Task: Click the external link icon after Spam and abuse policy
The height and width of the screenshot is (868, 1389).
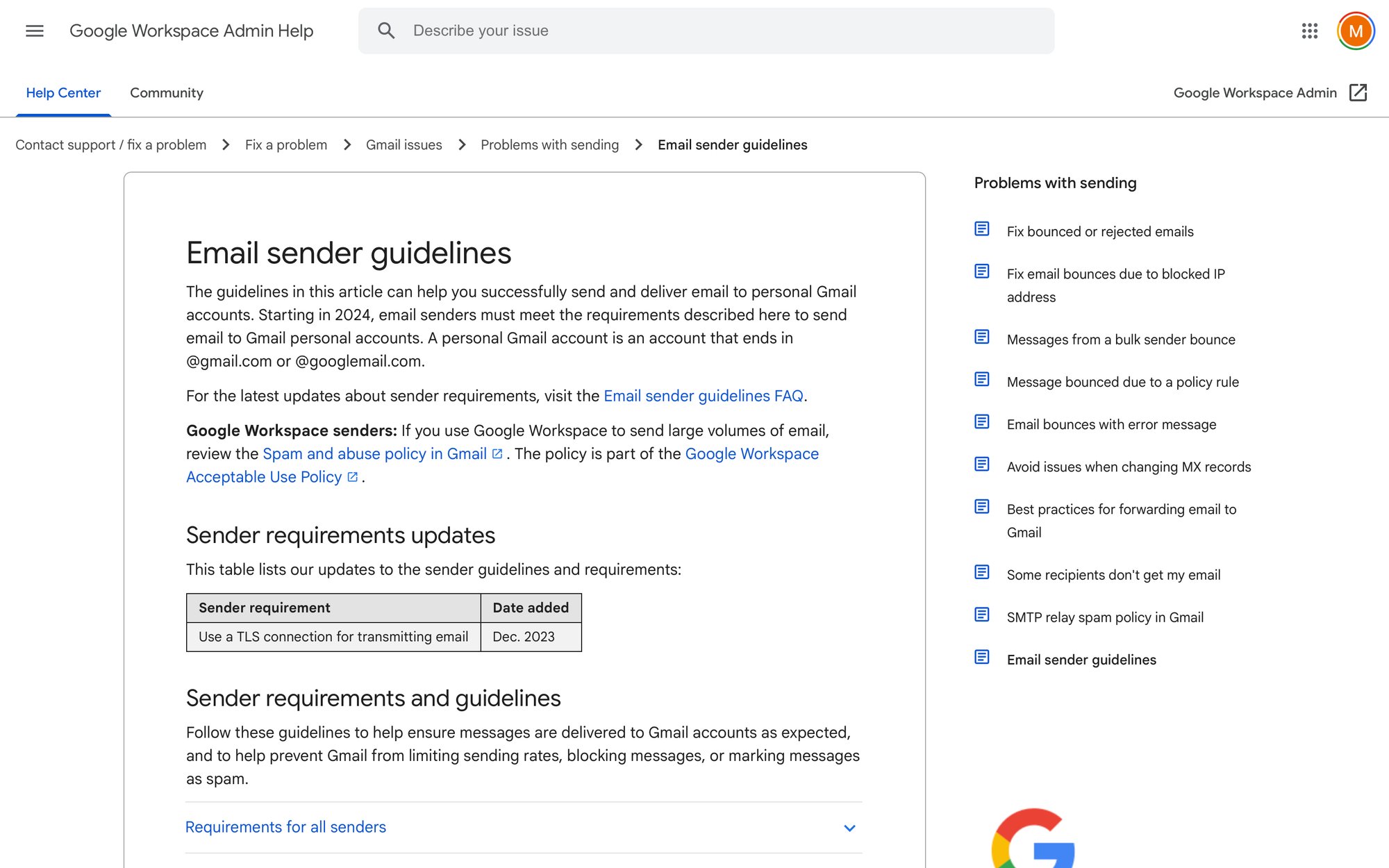Action: point(497,453)
